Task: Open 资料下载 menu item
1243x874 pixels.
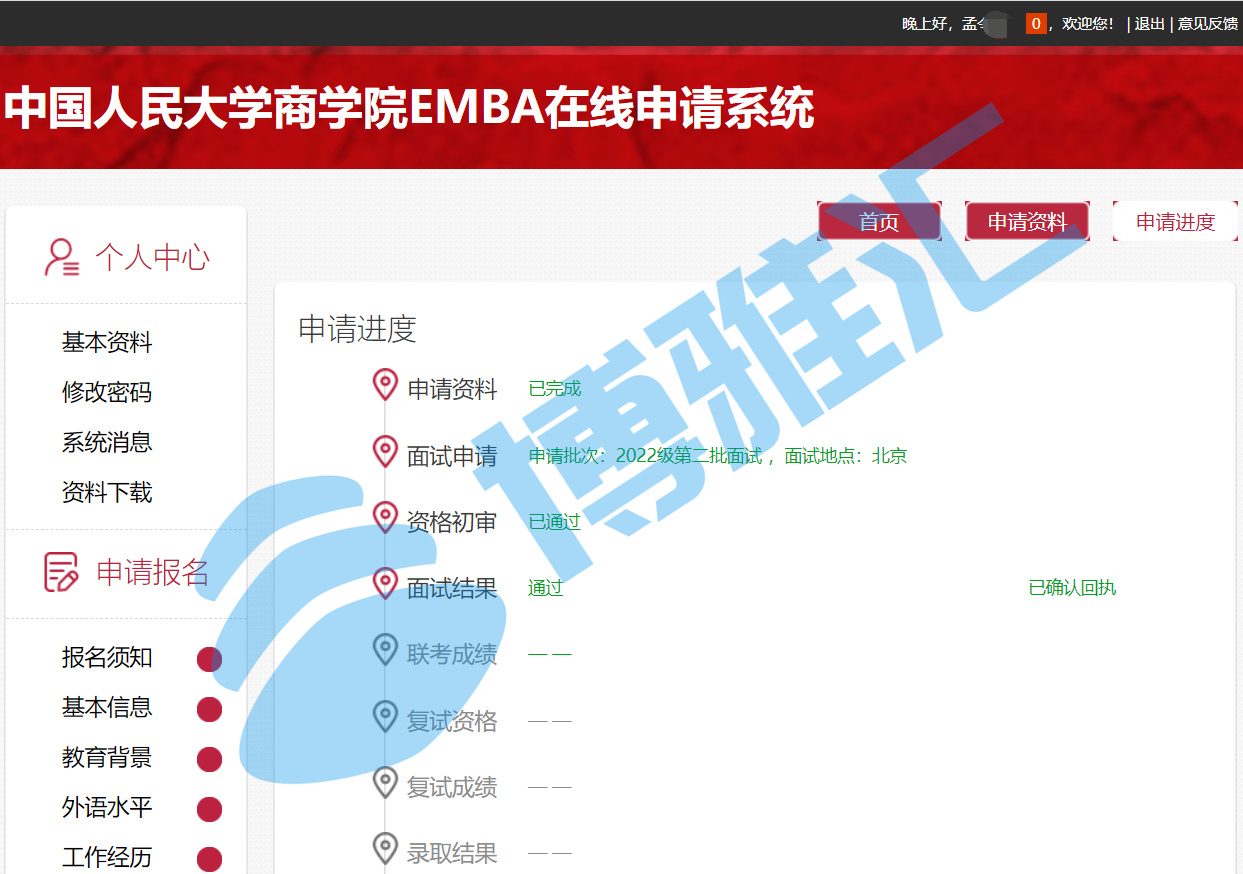Action: click(x=107, y=492)
